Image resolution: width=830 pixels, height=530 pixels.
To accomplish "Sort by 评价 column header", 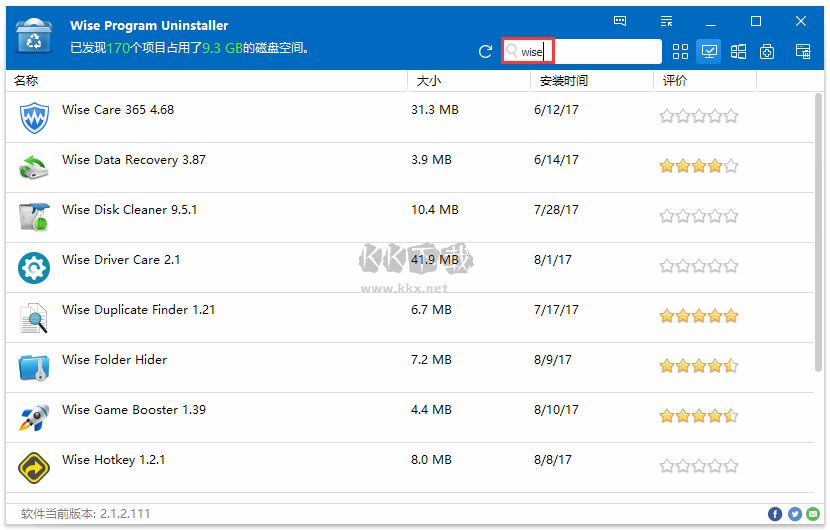I will pyautogui.click(x=705, y=81).
